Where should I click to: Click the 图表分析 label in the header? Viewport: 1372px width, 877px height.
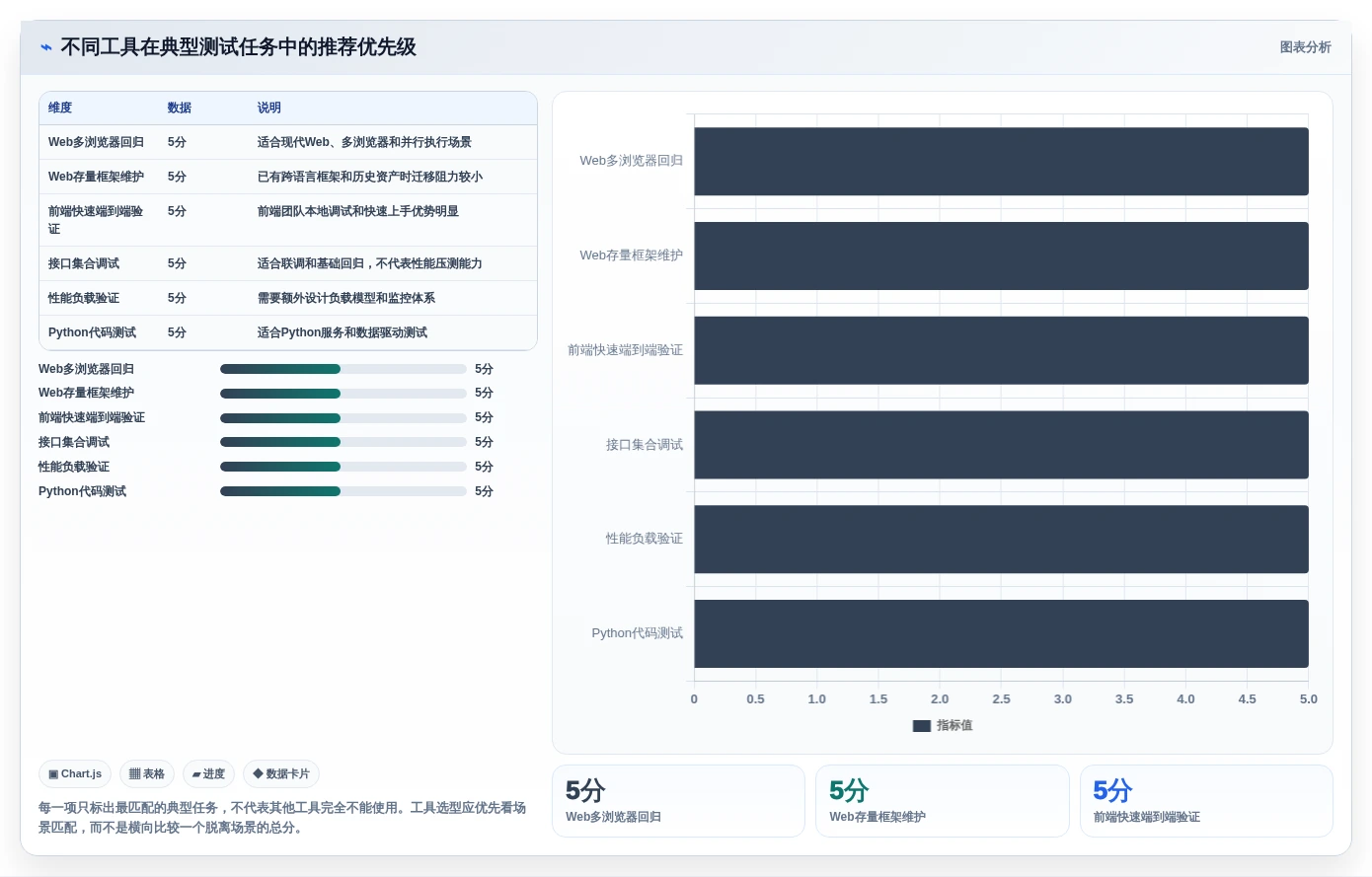tap(1305, 47)
